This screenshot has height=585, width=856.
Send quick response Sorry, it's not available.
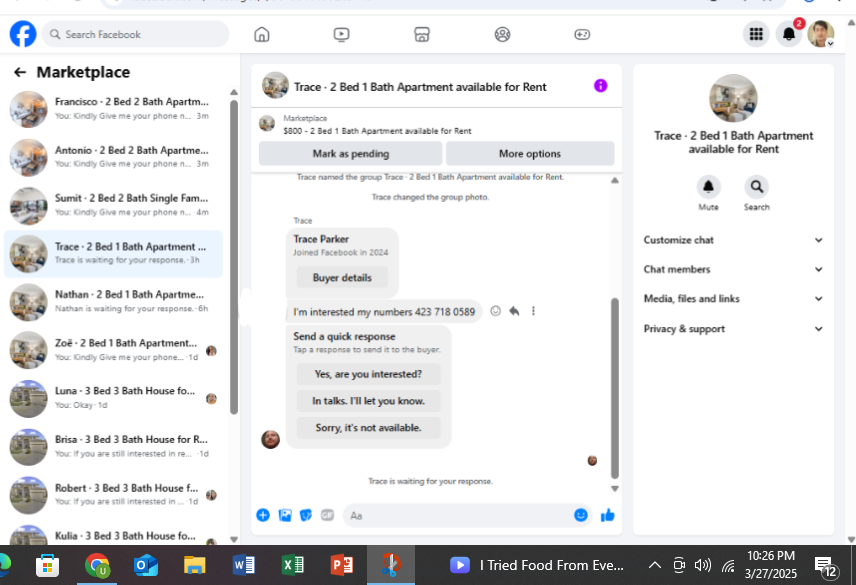[x=368, y=427]
